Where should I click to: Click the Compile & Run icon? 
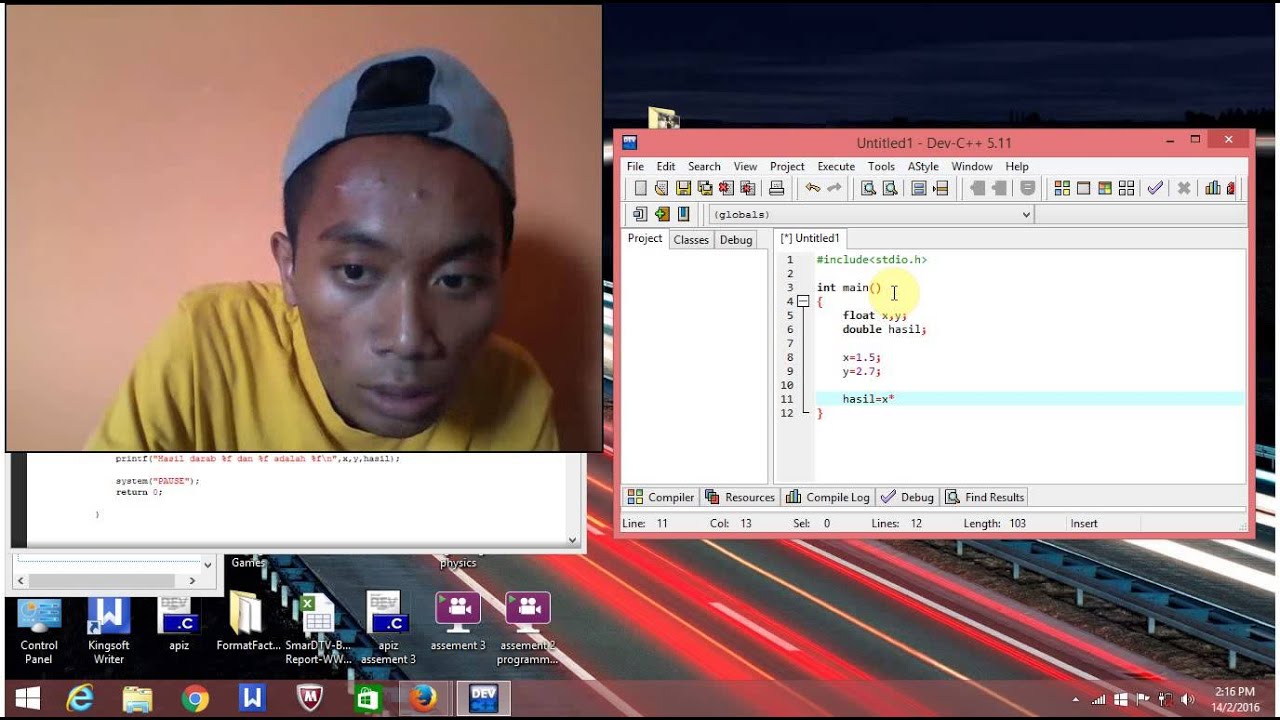point(1105,188)
